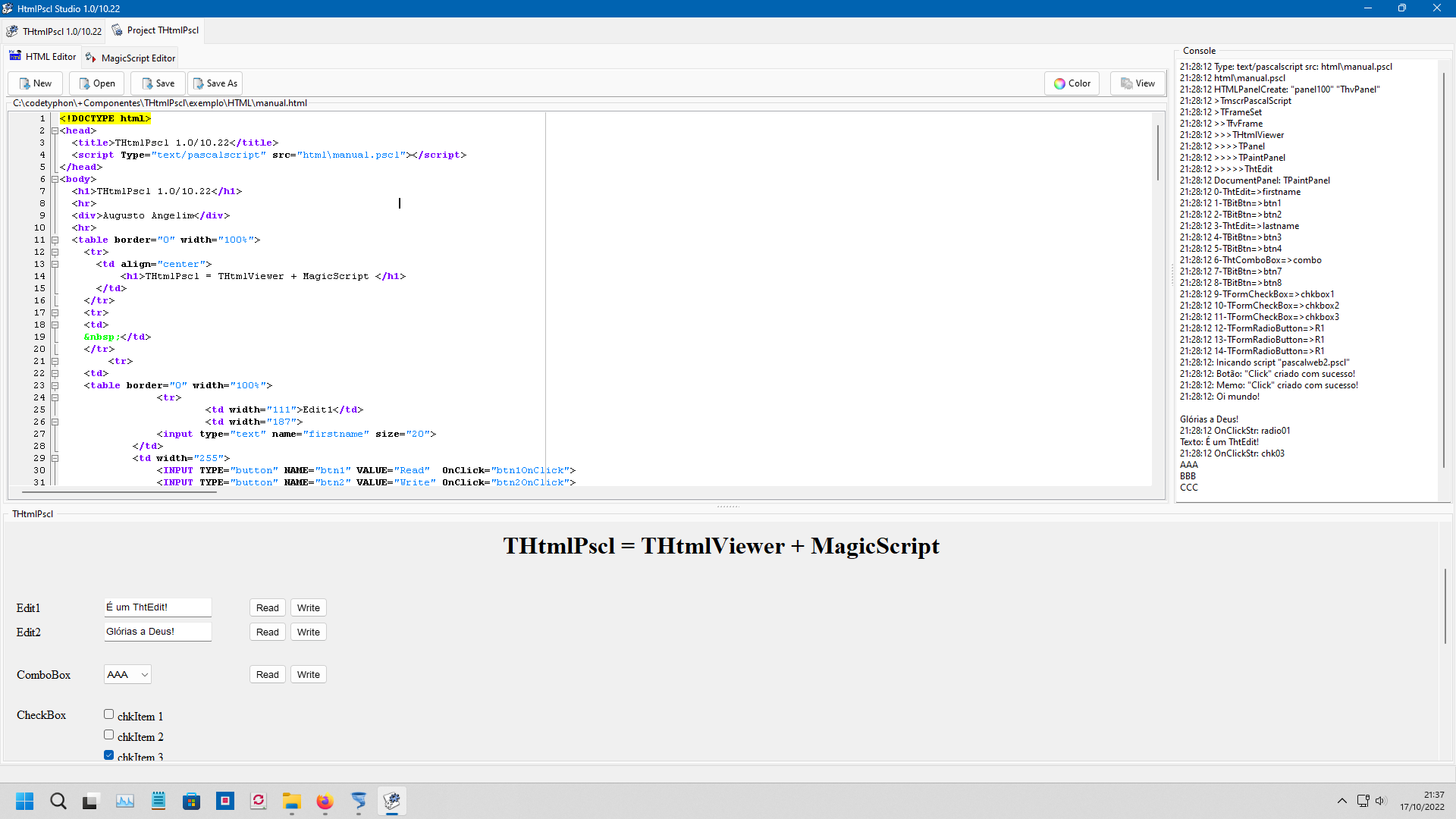Click the View icon in toolbar
Image resolution: width=1456 pixels, height=819 pixels.
click(1127, 83)
